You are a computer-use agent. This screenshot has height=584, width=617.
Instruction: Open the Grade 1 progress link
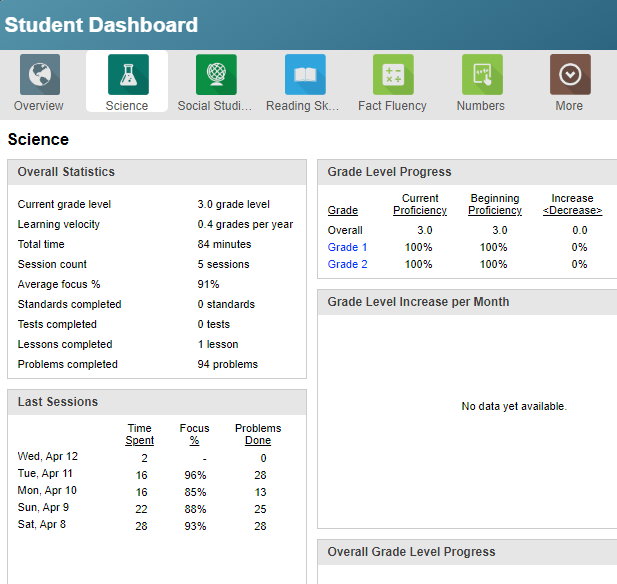point(348,247)
